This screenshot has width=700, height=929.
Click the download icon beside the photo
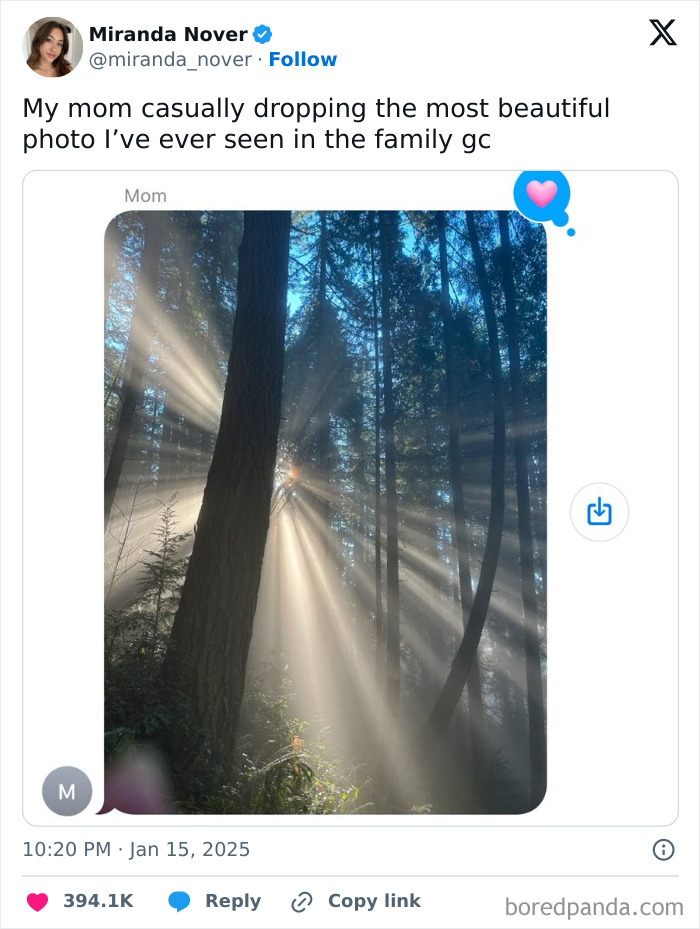coord(598,511)
